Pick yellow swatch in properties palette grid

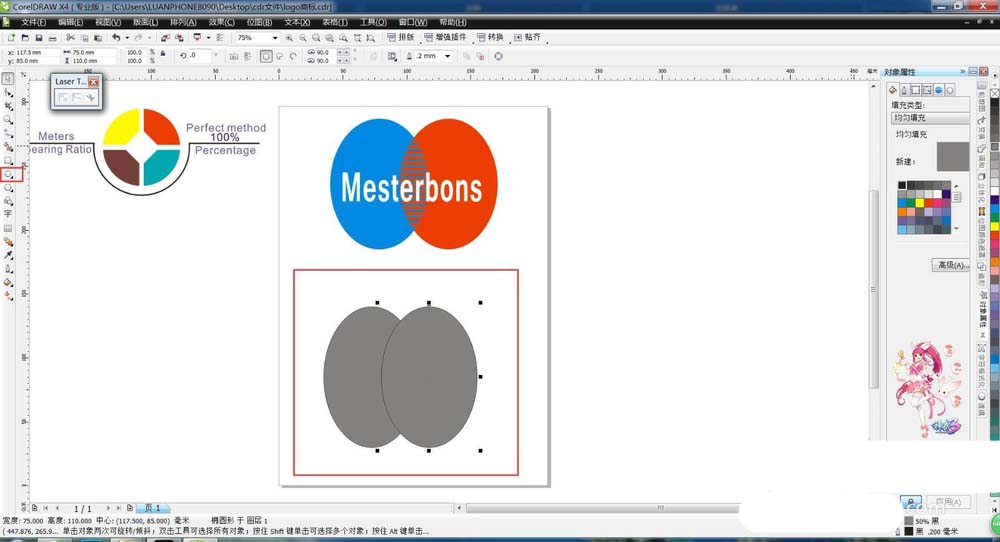pos(920,203)
